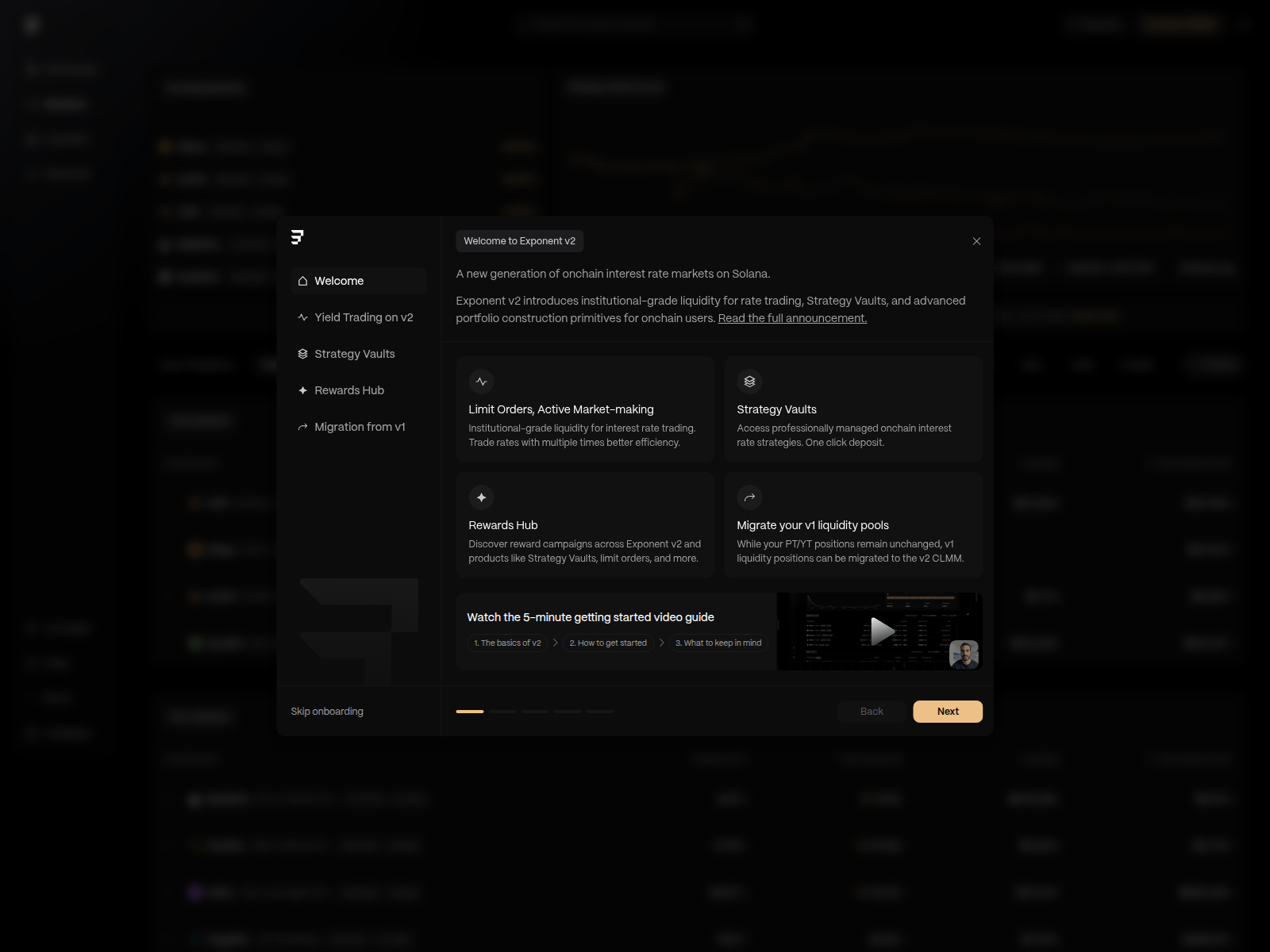Click the first onboarding progress segment
This screenshot has width=1270, height=952.
(470, 712)
